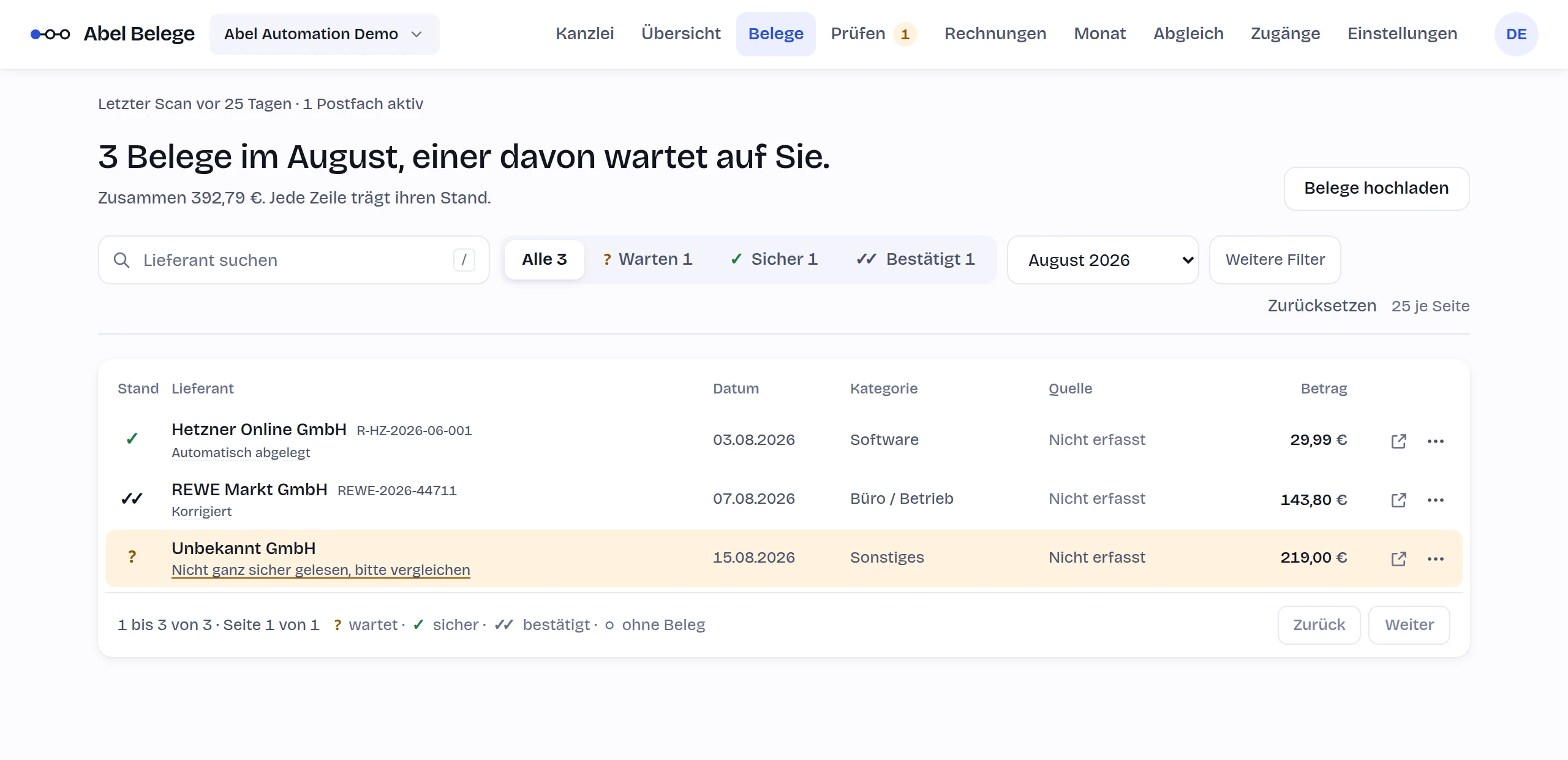Click the slash shortcut hint in the search box

click(464, 260)
